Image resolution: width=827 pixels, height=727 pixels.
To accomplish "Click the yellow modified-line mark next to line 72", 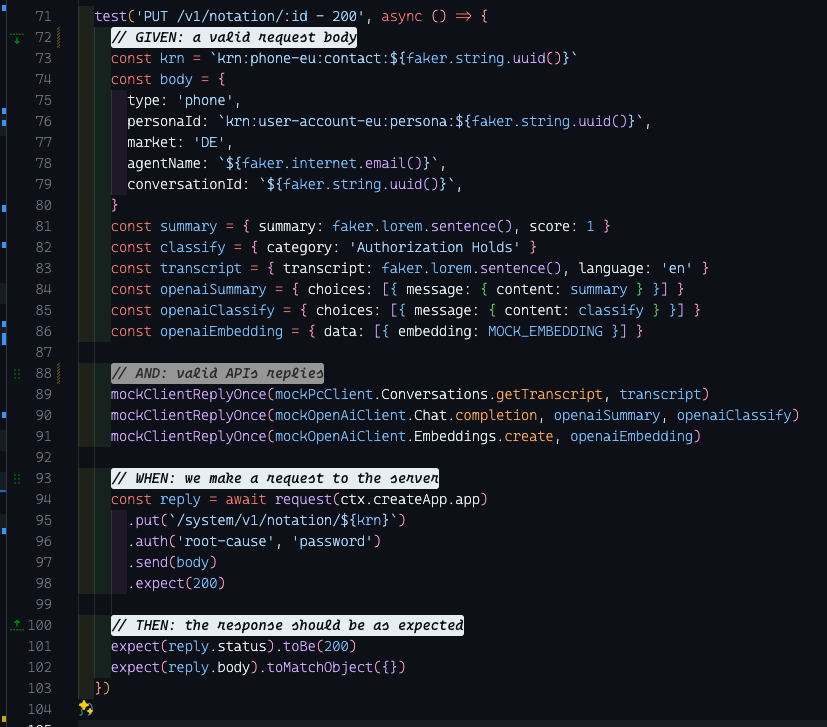I will 57,36.
